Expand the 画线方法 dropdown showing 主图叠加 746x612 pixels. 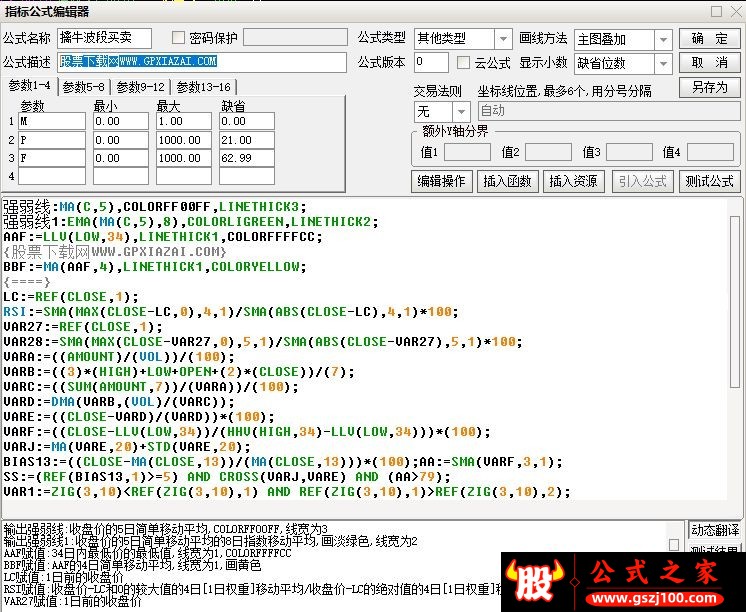623,39
